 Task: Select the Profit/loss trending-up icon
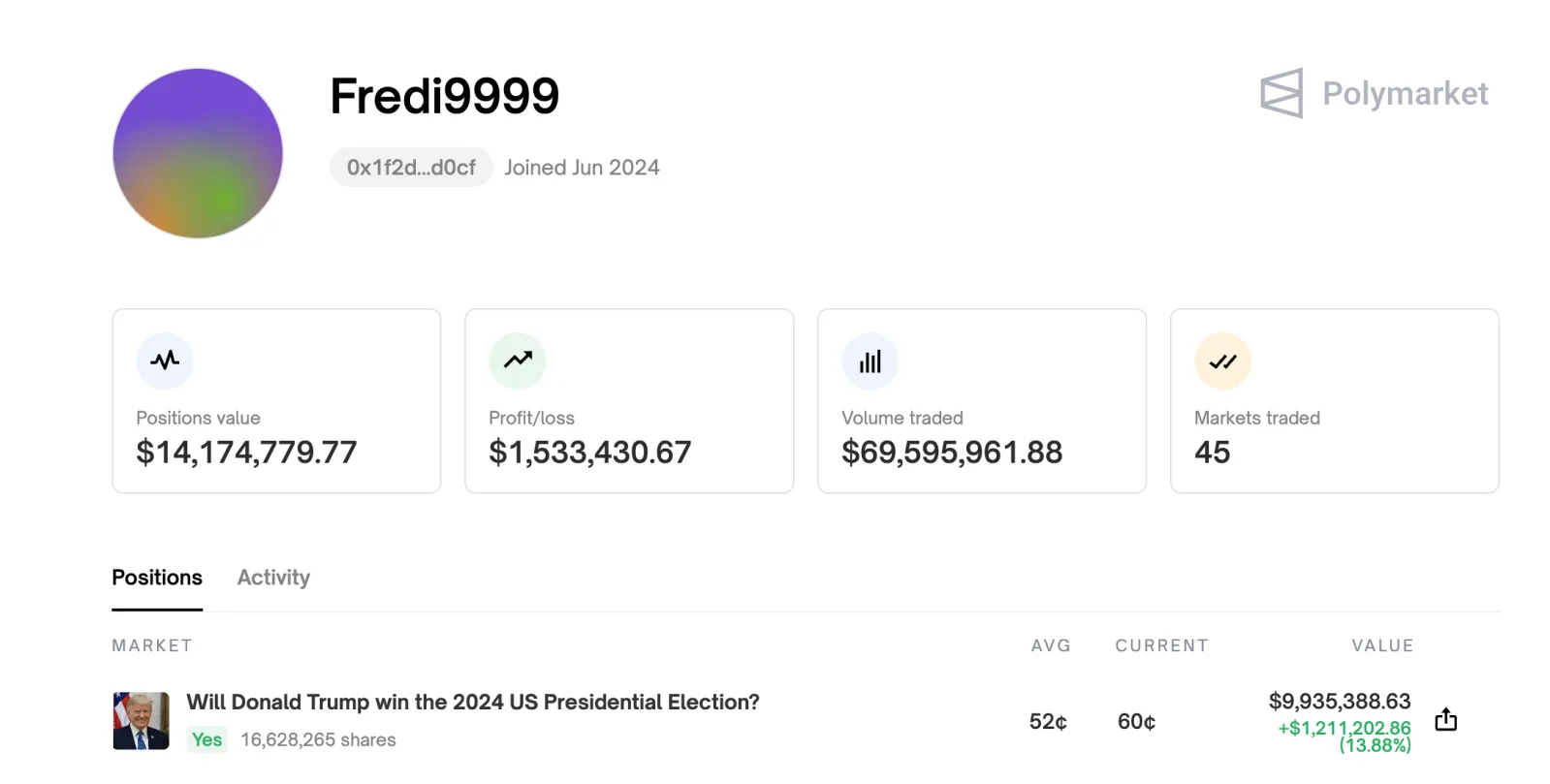[x=517, y=360]
